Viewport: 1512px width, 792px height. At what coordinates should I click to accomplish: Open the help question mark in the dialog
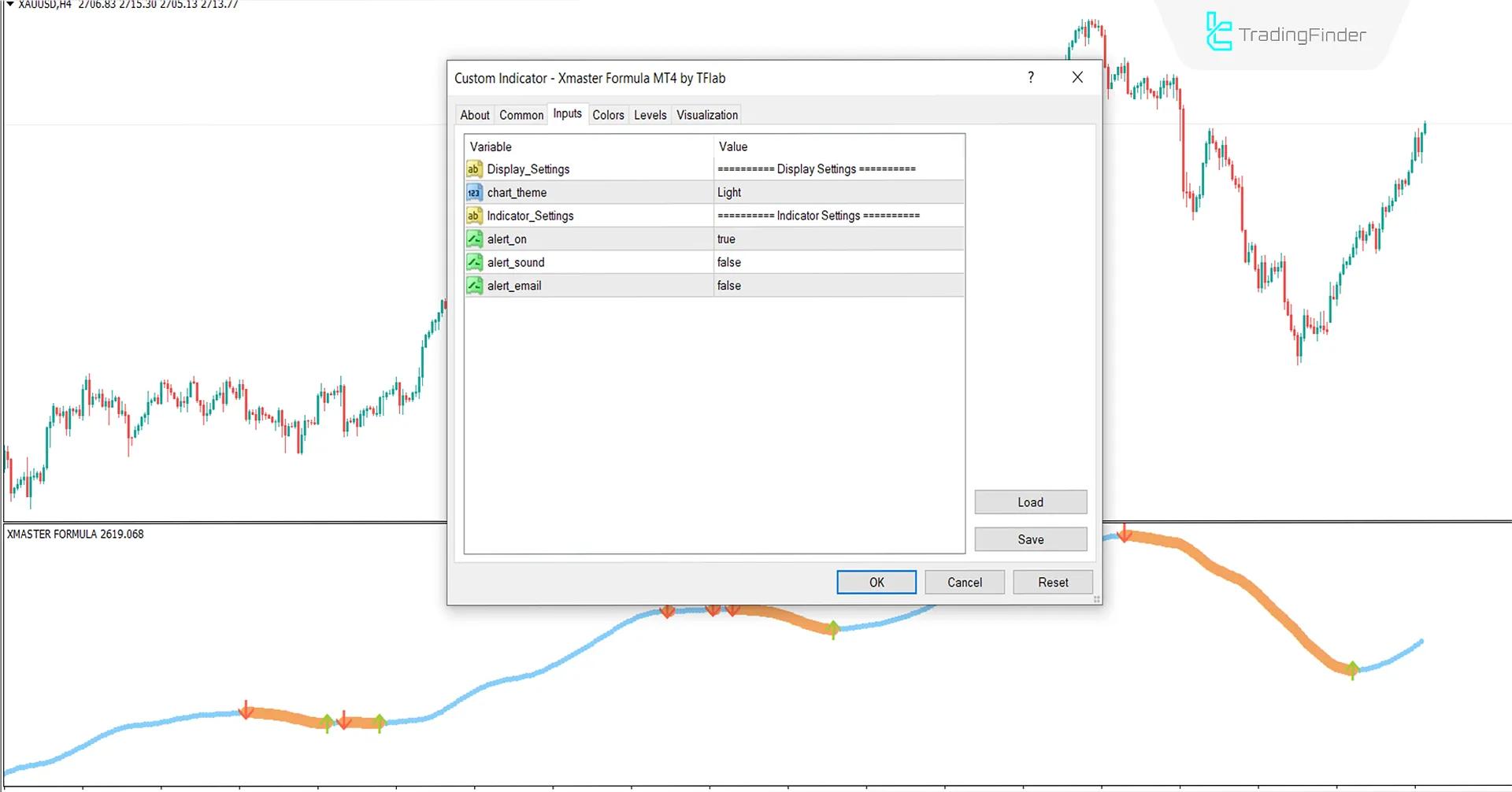pyautogui.click(x=1030, y=77)
